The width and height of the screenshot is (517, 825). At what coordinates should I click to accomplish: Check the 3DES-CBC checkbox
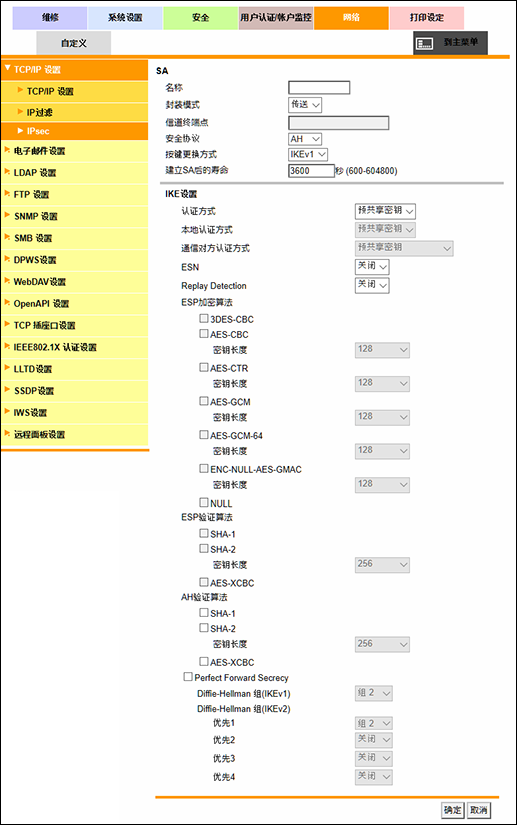[204, 318]
